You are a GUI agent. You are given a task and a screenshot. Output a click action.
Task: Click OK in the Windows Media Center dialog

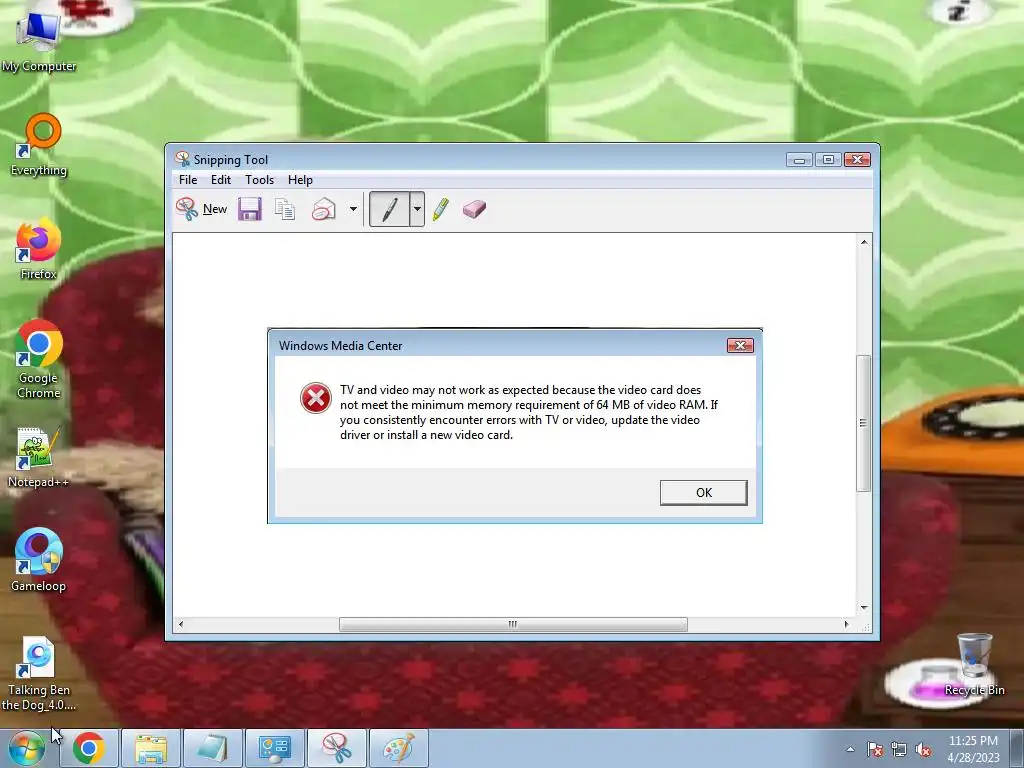(x=703, y=492)
